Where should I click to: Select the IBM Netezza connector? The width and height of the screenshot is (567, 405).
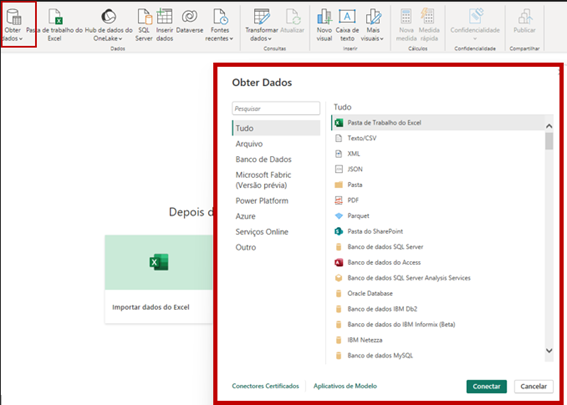tap(438, 340)
